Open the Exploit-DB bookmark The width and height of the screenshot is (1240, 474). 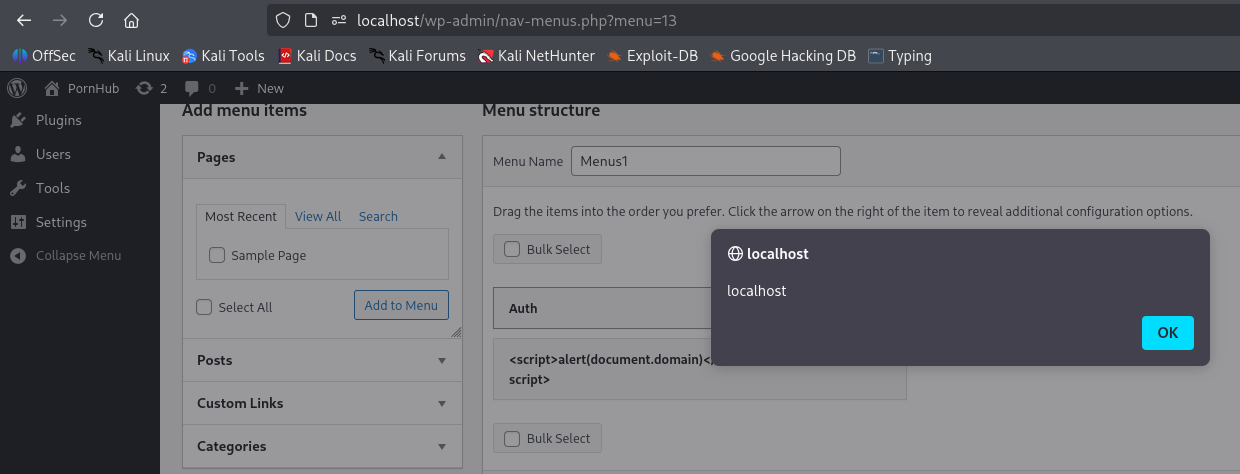click(x=652, y=56)
